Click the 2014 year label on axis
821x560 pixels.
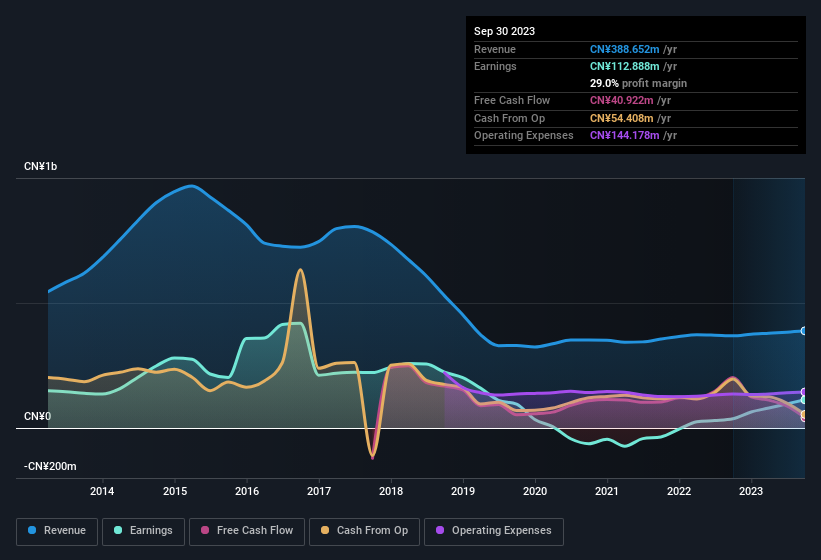click(x=102, y=491)
